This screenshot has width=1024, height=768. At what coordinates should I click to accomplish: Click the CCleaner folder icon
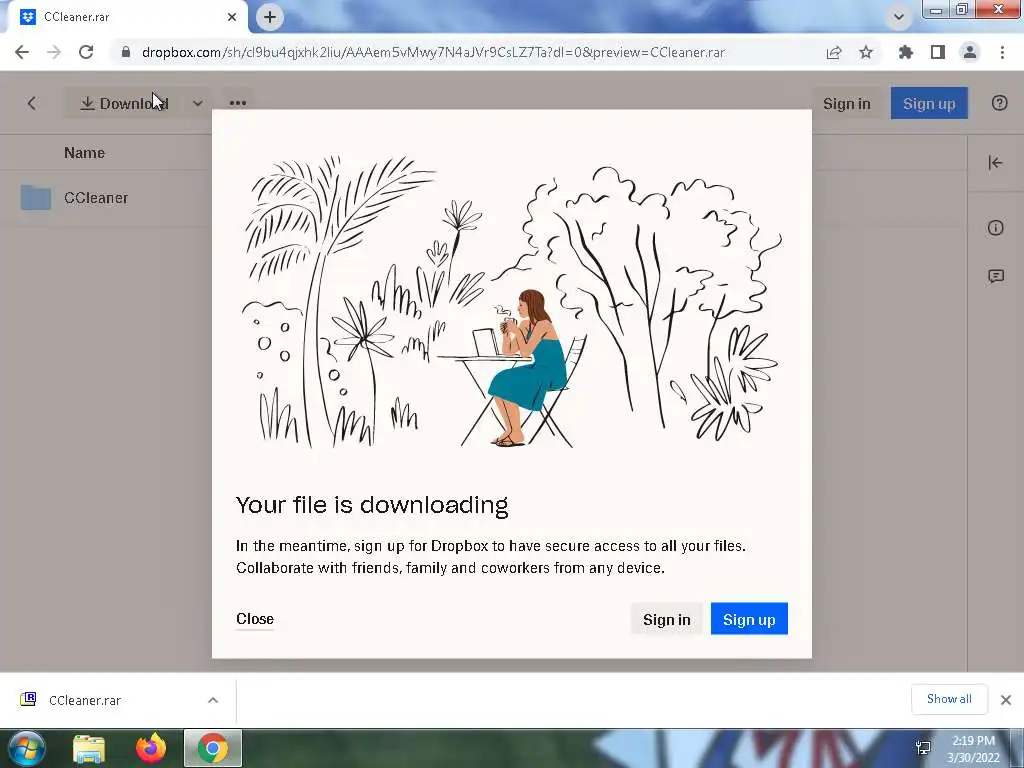(36, 197)
